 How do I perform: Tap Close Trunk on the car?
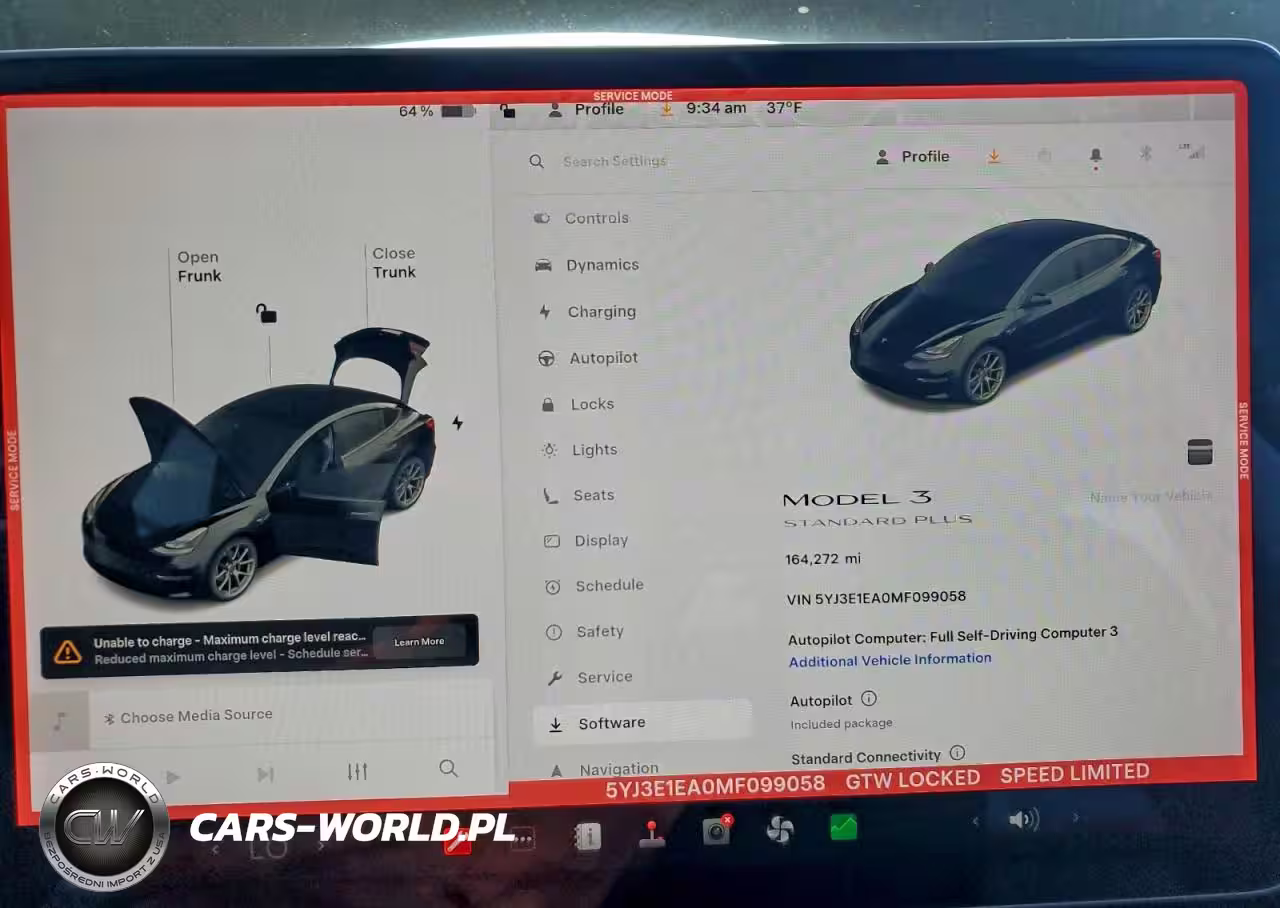point(394,263)
